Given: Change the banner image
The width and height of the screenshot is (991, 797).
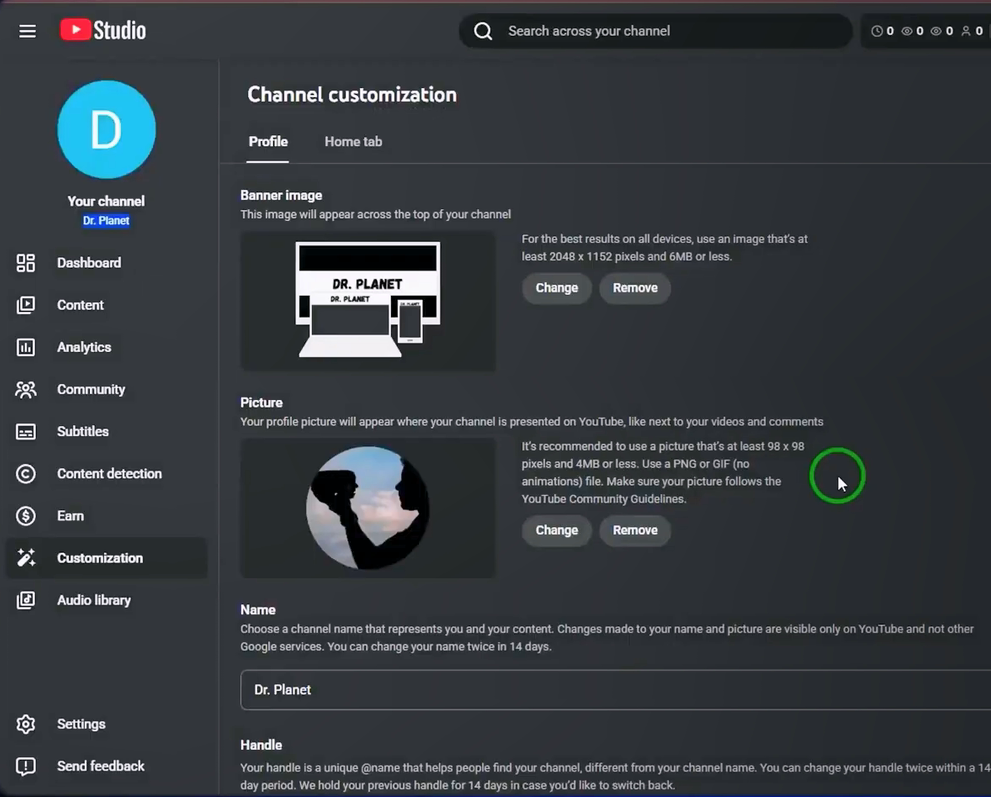Looking at the screenshot, I should pyautogui.click(x=557, y=288).
